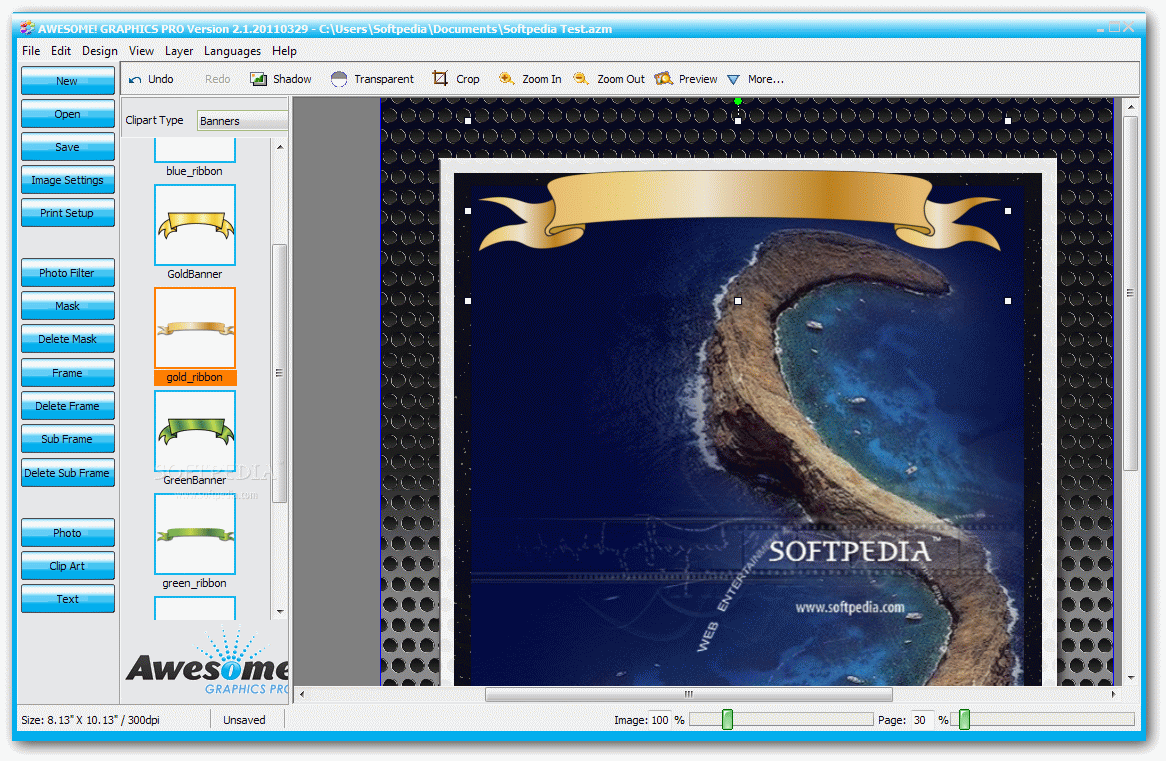
Task: Click the Text button
Action: (x=68, y=599)
